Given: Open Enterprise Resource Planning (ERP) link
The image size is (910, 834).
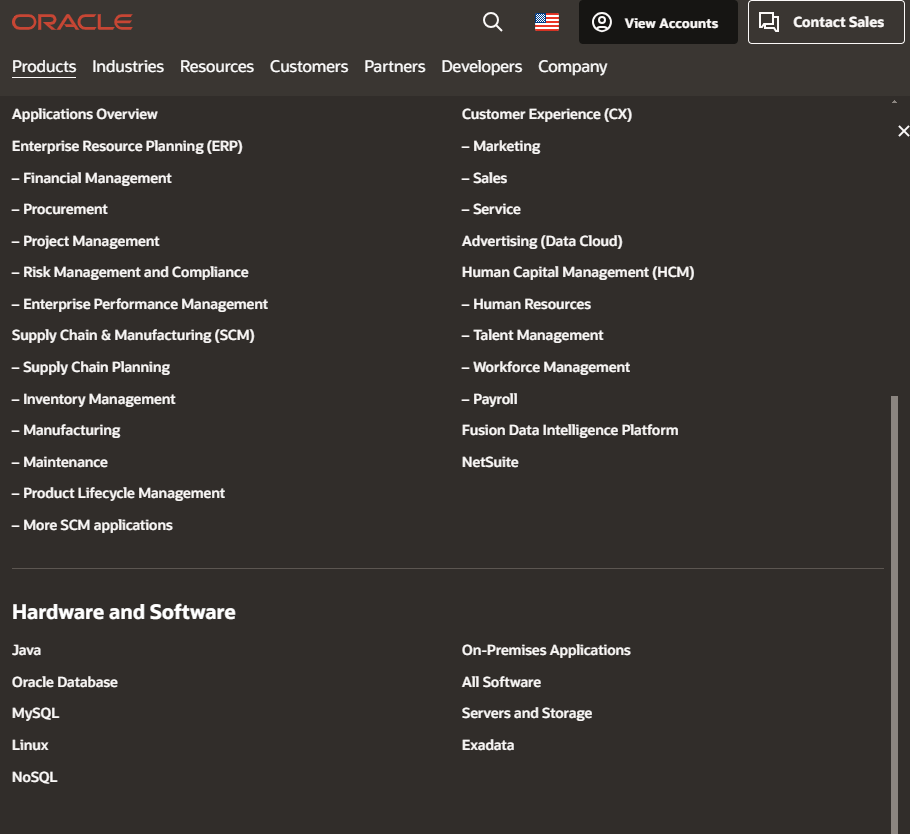Looking at the screenshot, I should (x=127, y=146).
